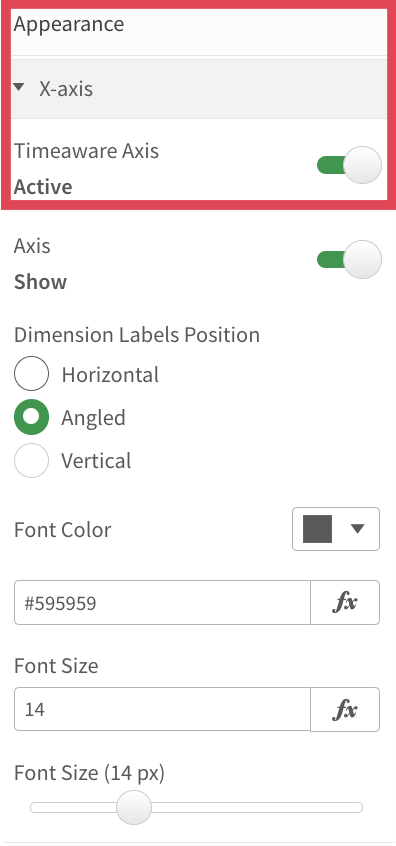
Task: Click slider track right of the handle
Action: [257, 807]
